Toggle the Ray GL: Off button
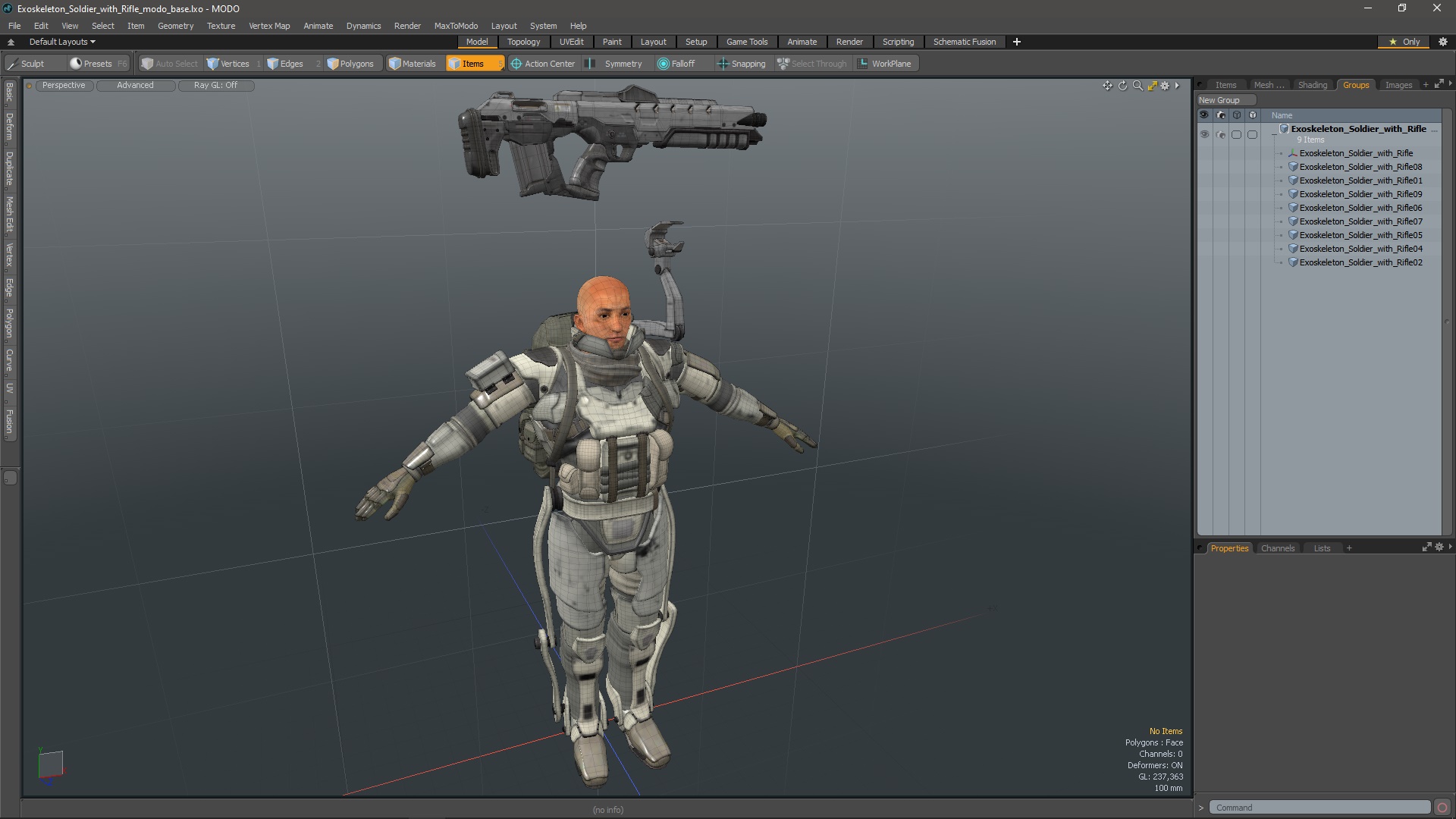Image resolution: width=1456 pixels, height=819 pixels. [215, 85]
